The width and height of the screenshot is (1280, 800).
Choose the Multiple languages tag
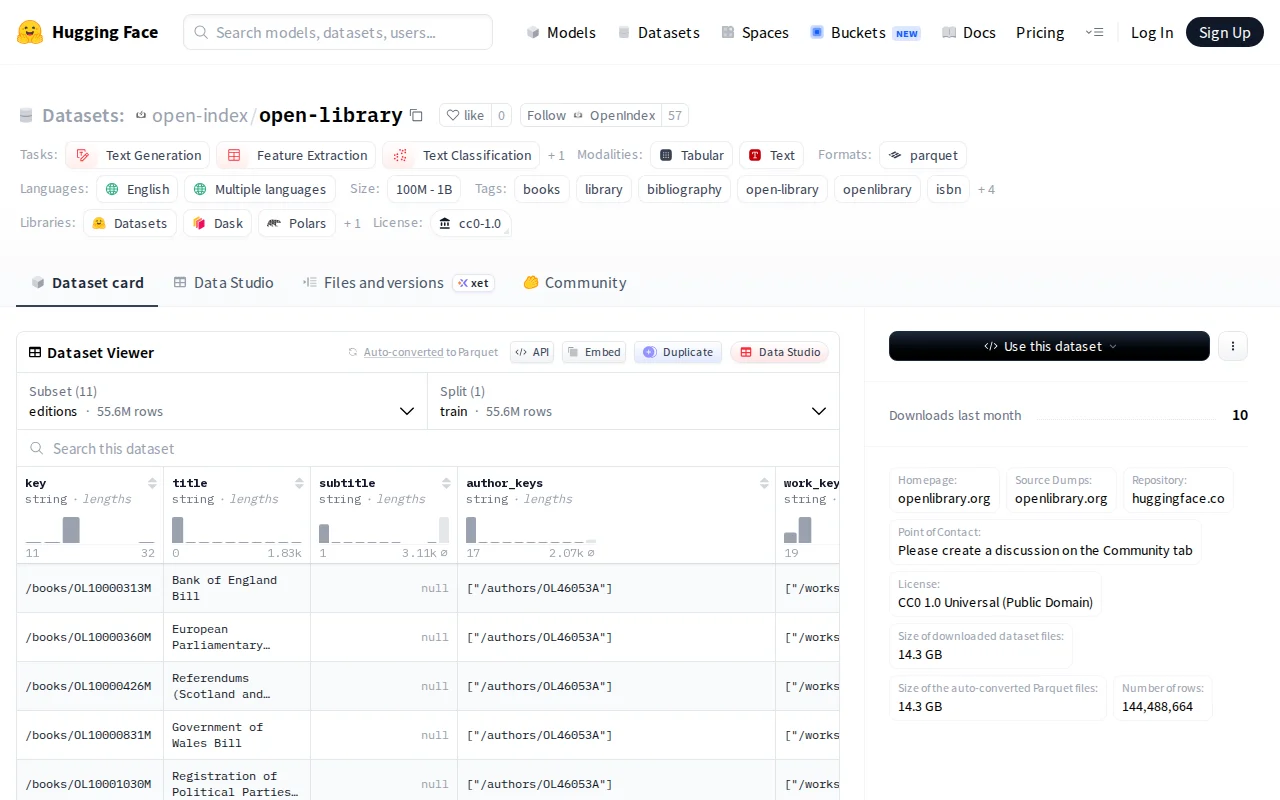[259, 189]
